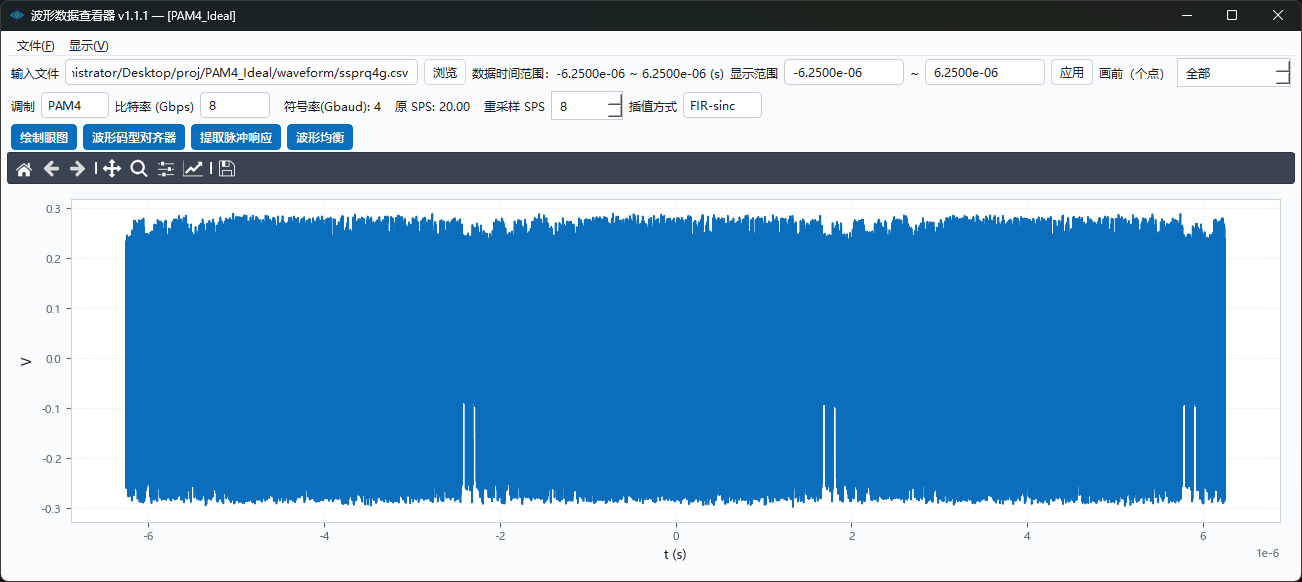Save the figure with floppy icon
1302x582 pixels.
[227, 169]
